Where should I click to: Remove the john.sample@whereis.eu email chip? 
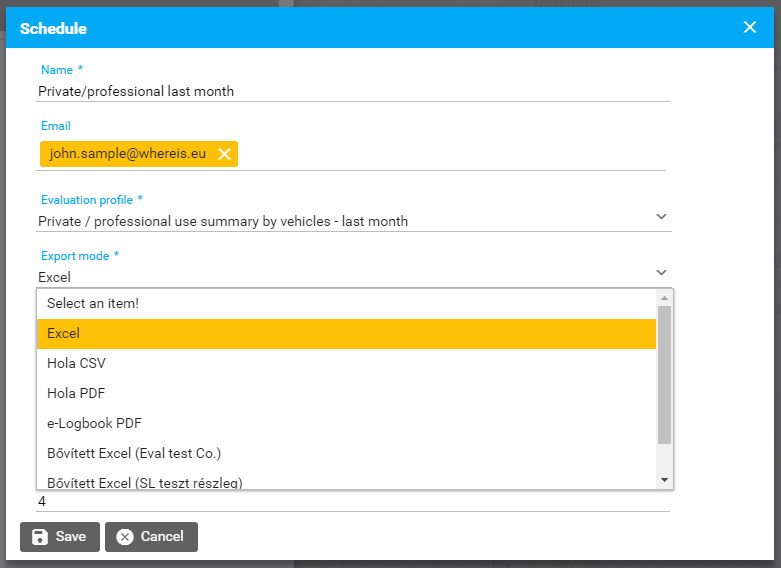click(224, 154)
